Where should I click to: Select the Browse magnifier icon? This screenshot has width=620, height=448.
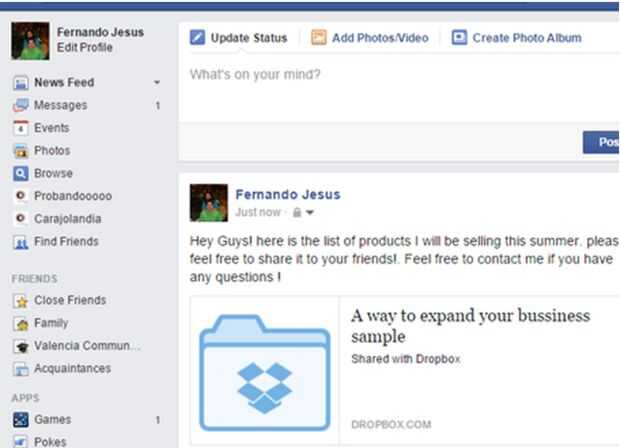[20, 173]
